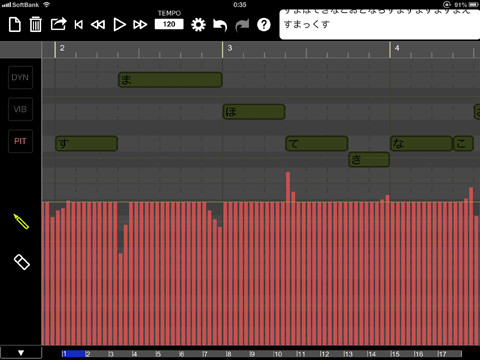480x360 pixels.
Task: Edit the TEMPO 120 field
Action: 169,24
